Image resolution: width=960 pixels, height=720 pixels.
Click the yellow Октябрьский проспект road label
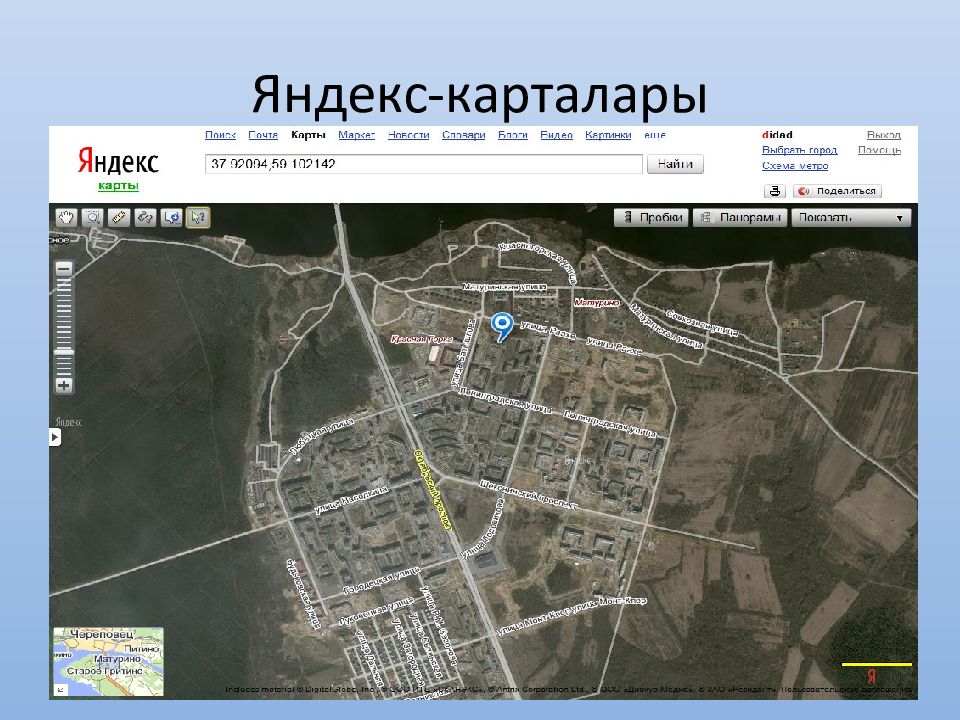click(x=433, y=490)
